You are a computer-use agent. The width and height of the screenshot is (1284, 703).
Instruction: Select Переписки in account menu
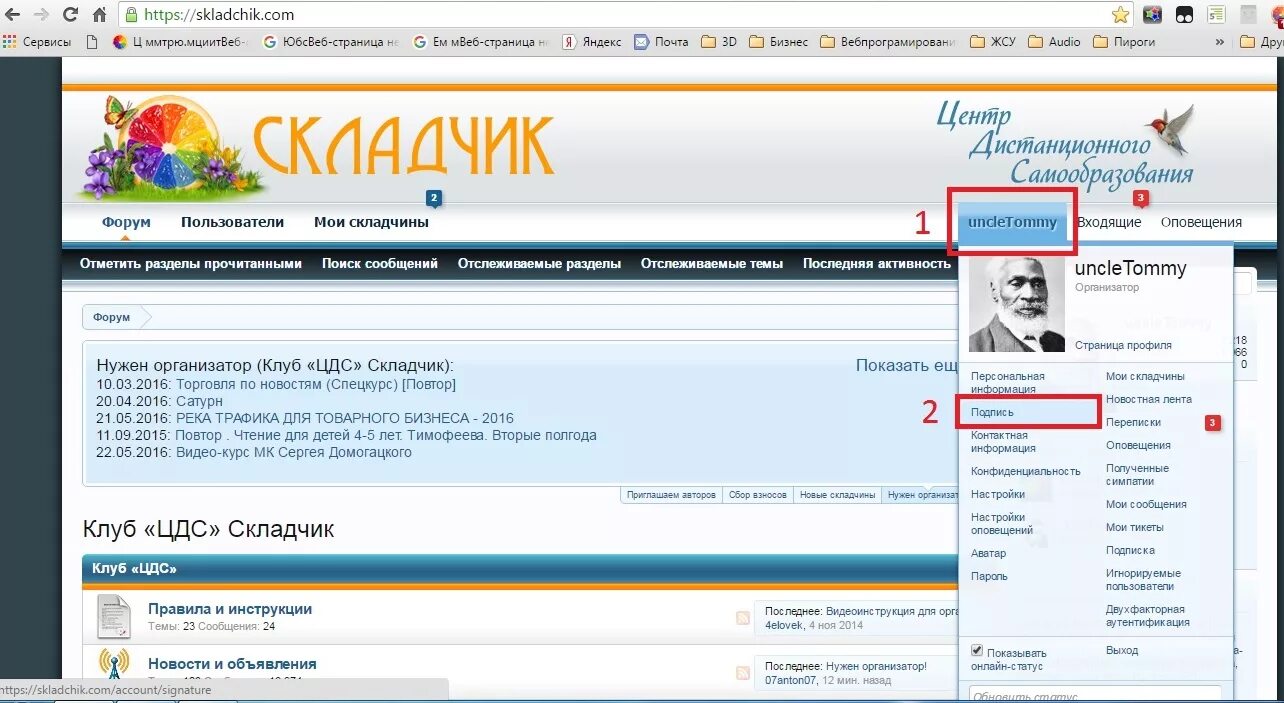(1133, 422)
